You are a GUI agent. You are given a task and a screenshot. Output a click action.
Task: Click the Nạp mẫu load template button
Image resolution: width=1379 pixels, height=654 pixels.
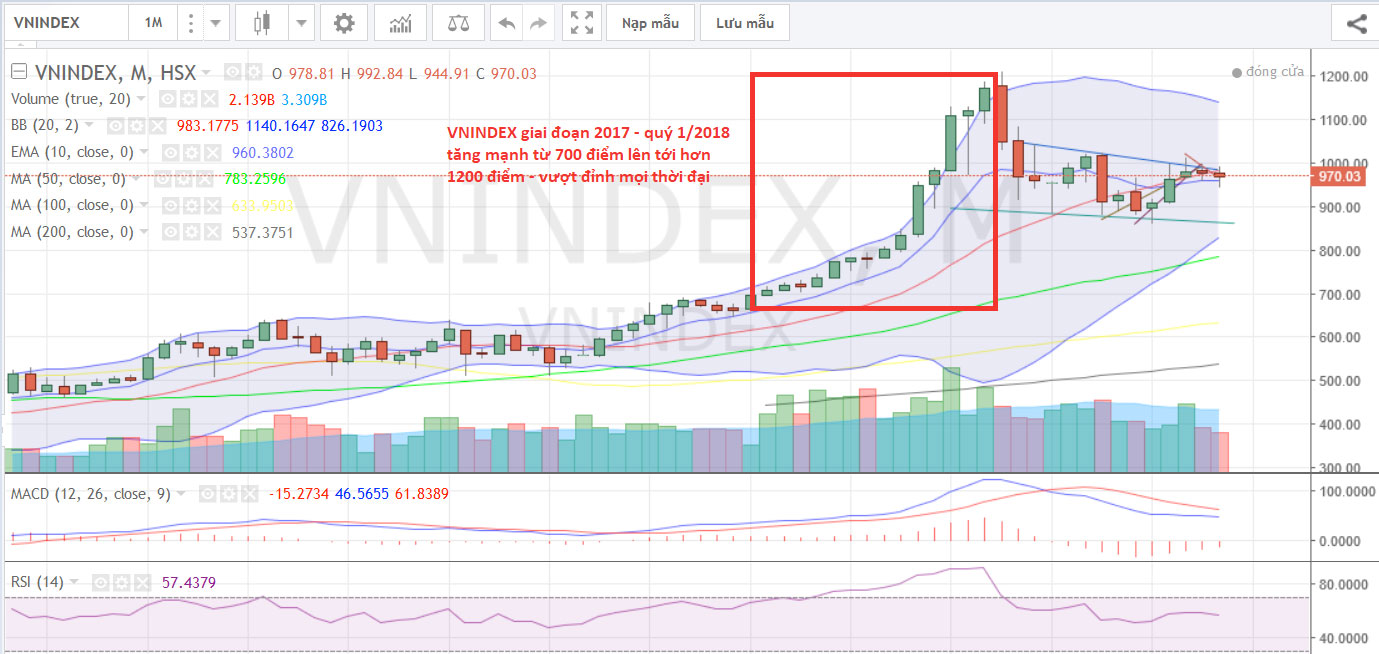(x=651, y=22)
